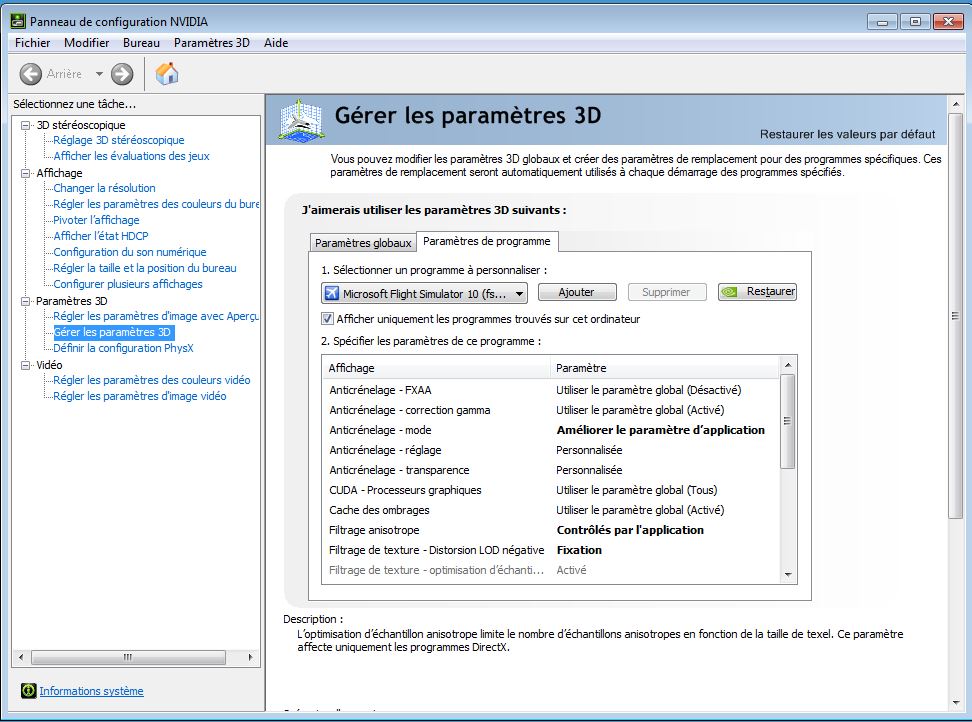Open the Paramètres 3D menu
This screenshot has width=972, height=722.
pos(211,43)
